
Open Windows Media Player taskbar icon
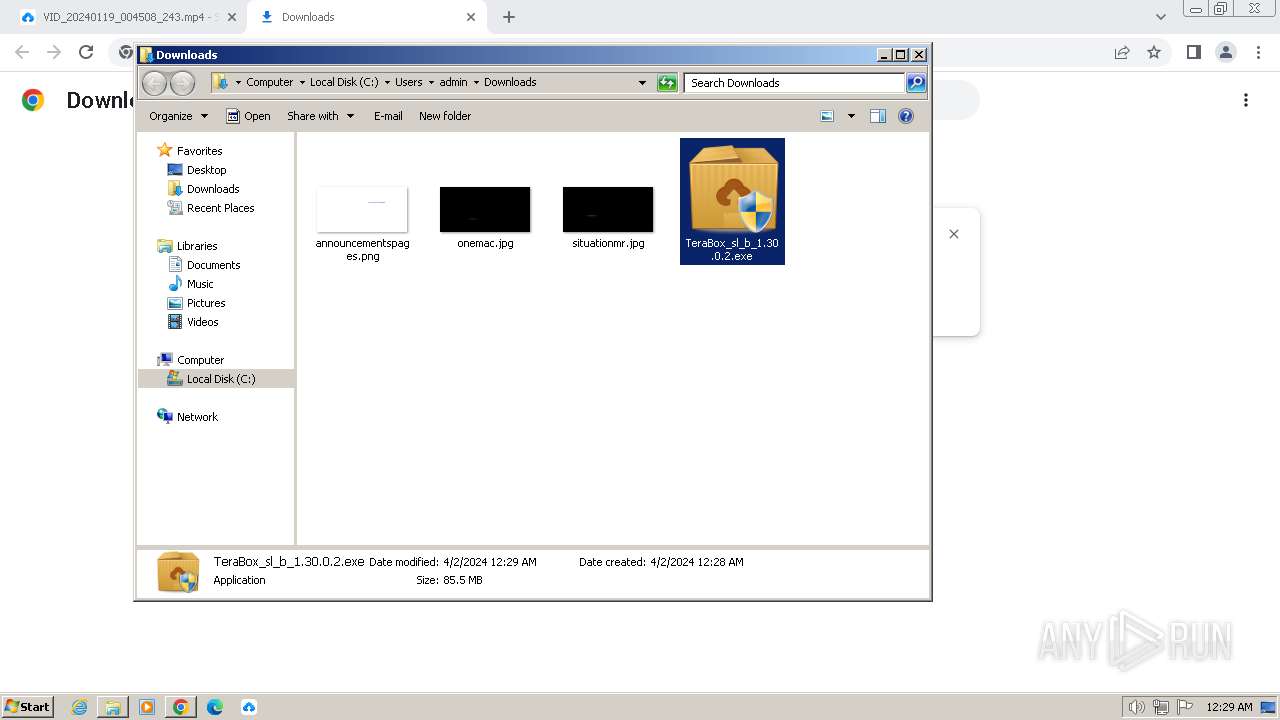147,707
